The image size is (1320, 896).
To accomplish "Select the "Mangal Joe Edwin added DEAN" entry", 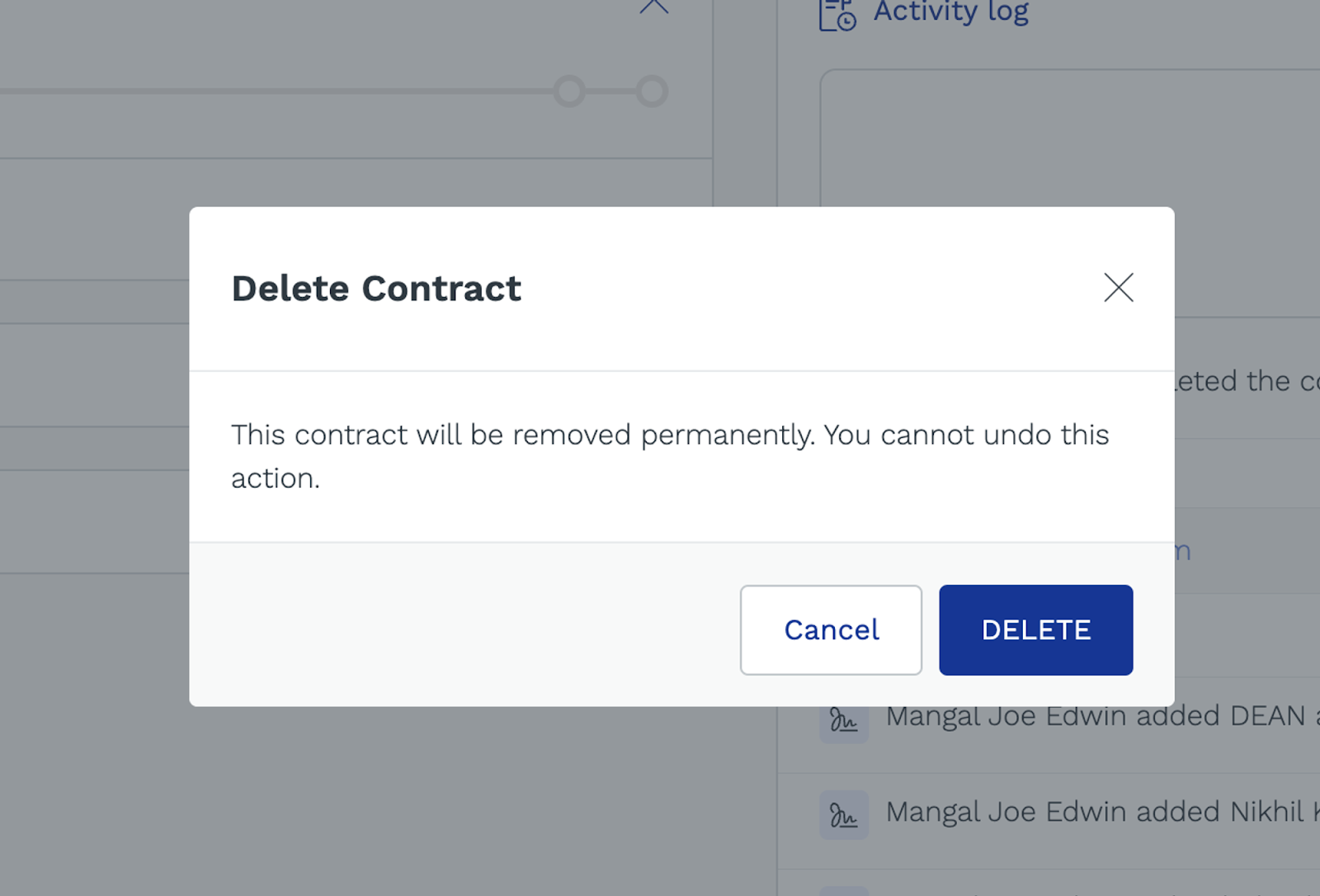I will click(1097, 716).
